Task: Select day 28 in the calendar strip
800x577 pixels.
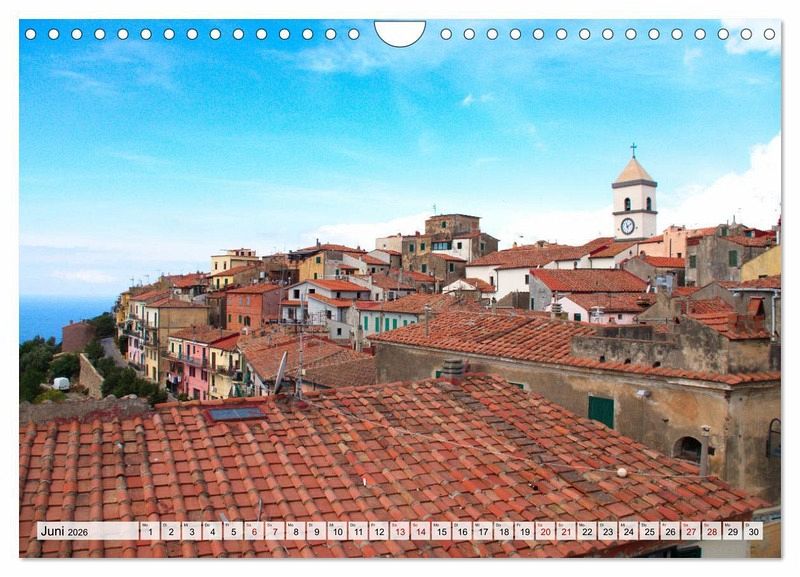Action: pyautogui.click(x=712, y=531)
